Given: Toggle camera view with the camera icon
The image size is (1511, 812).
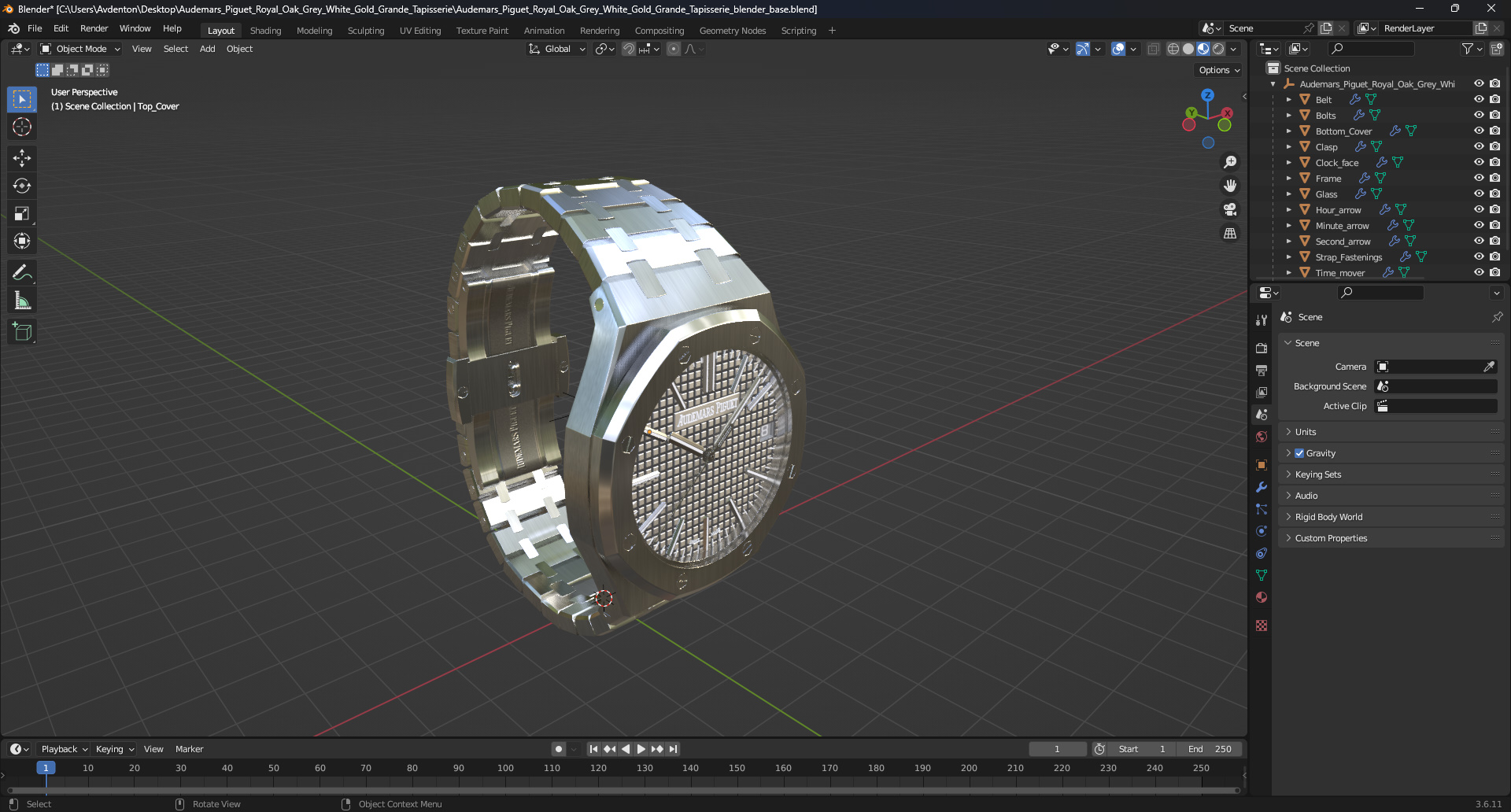Looking at the screenshot, I should point(1229,209).
